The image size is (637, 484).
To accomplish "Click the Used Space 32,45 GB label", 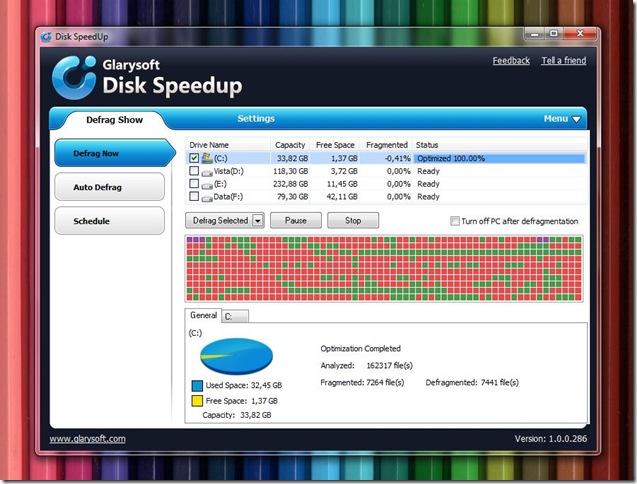I will (244, 386).
